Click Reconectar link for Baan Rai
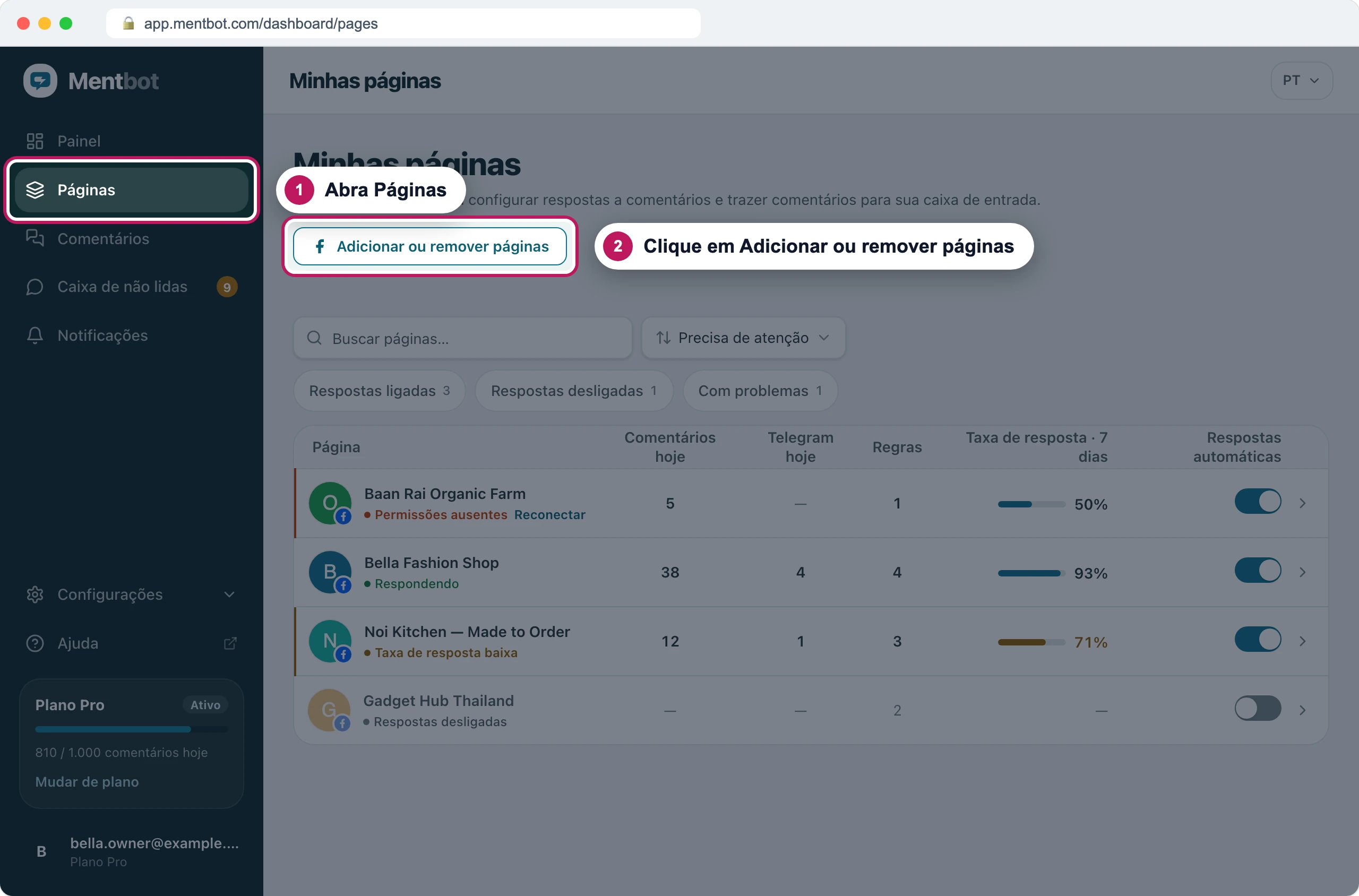 click(x=550, y=515)
